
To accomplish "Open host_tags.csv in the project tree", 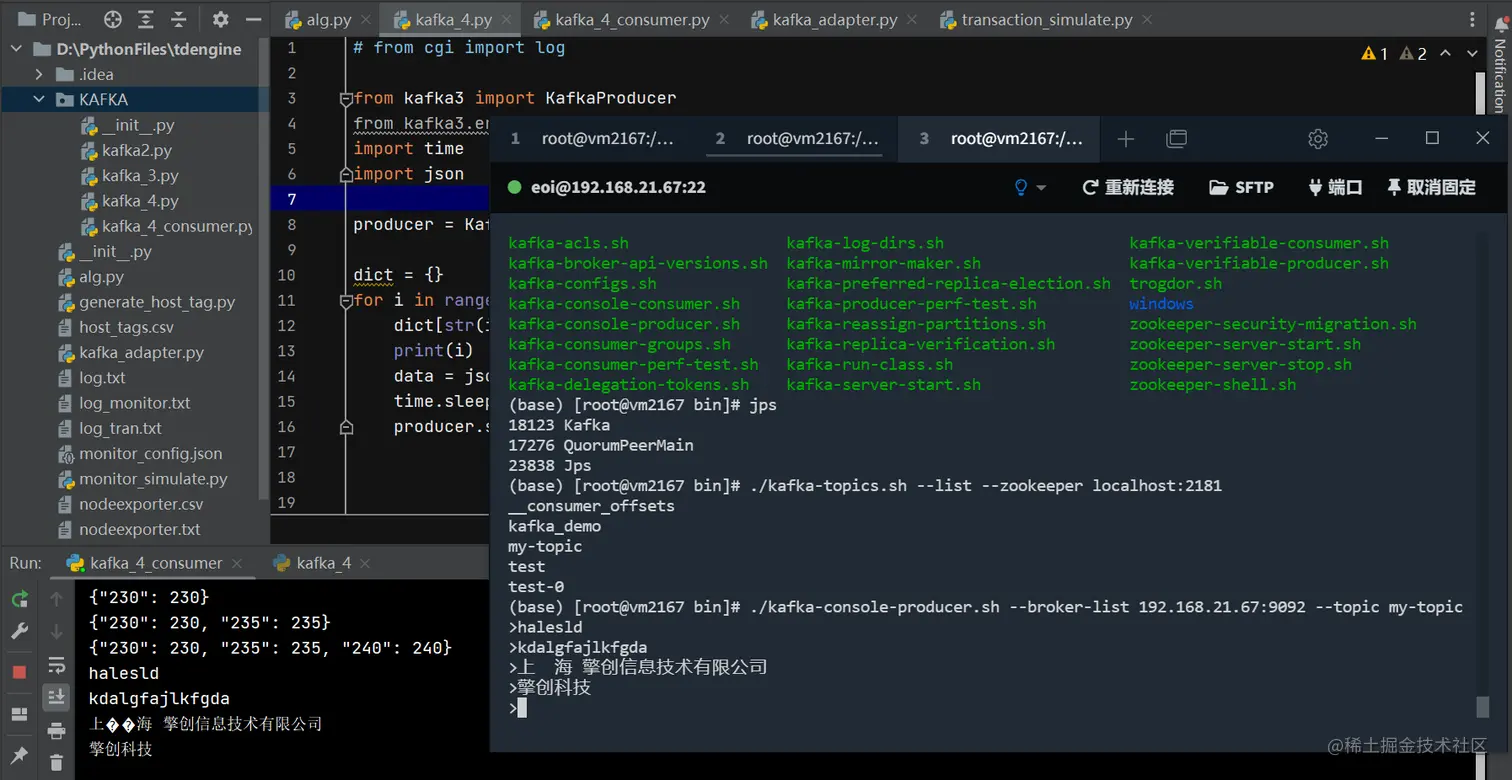I will coord(126,327).
